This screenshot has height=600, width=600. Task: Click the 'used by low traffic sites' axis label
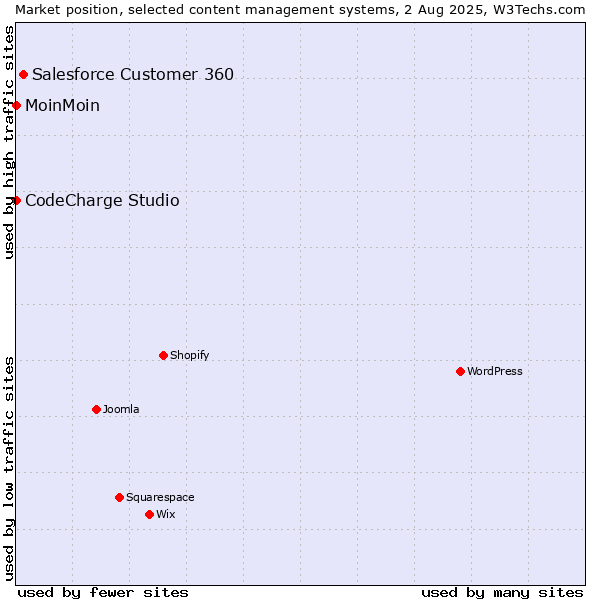(x=8, y=469)
